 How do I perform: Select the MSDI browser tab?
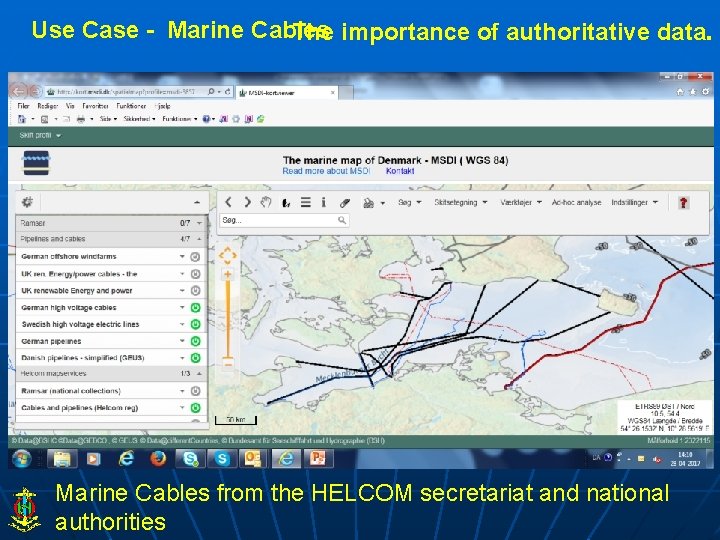coord(287,93)
